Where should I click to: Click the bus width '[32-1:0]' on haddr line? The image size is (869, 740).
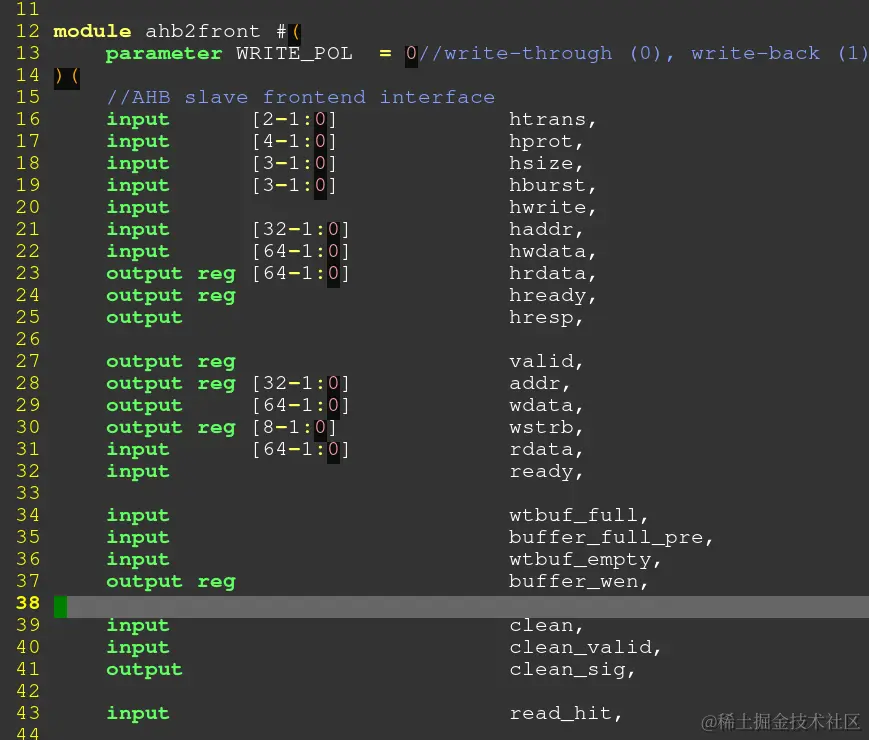point(301,229)
